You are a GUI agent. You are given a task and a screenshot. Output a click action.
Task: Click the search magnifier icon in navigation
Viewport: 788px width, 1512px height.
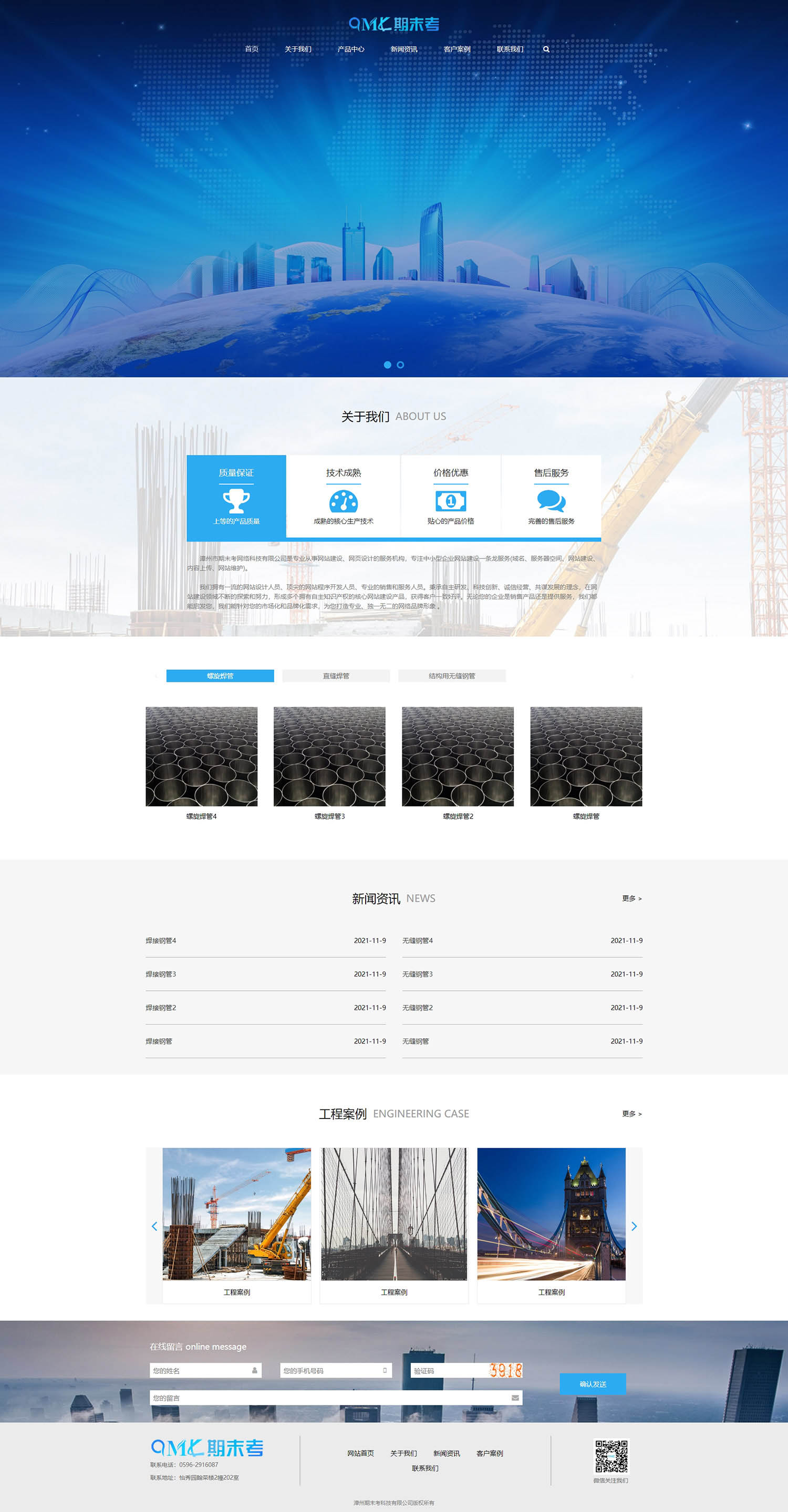(546, 49)
